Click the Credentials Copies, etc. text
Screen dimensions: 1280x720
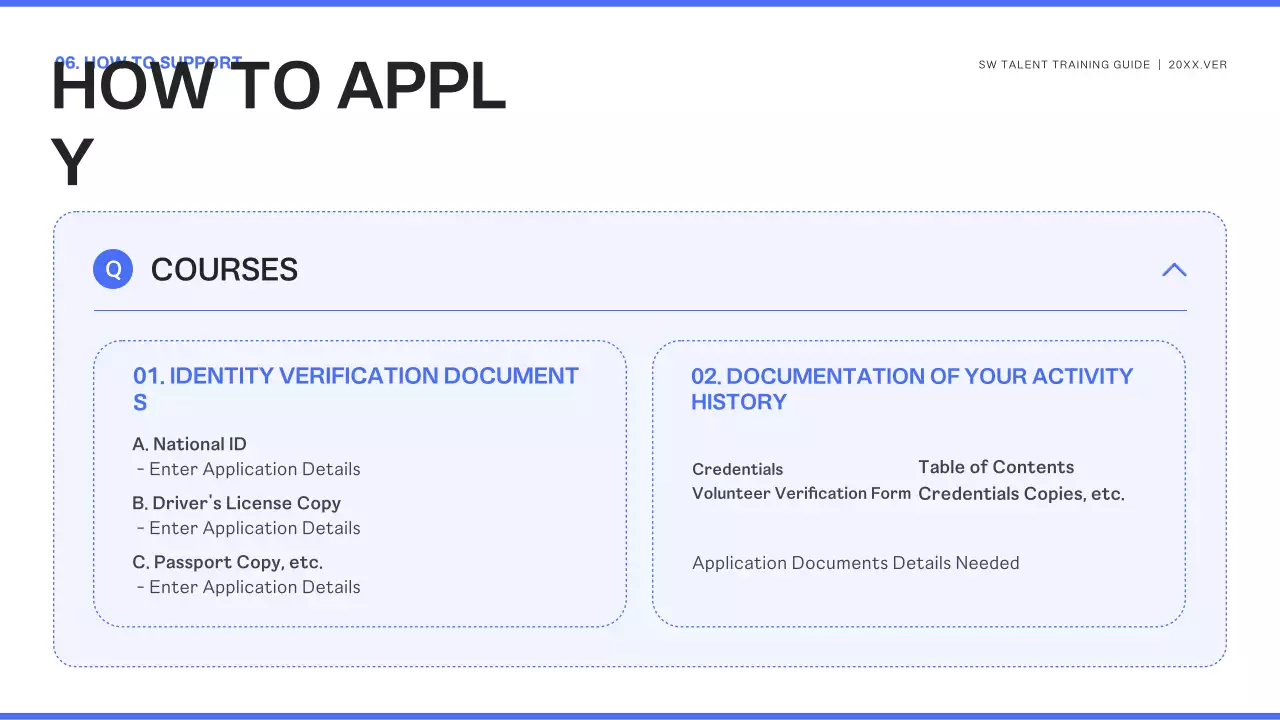[1021, 494]
